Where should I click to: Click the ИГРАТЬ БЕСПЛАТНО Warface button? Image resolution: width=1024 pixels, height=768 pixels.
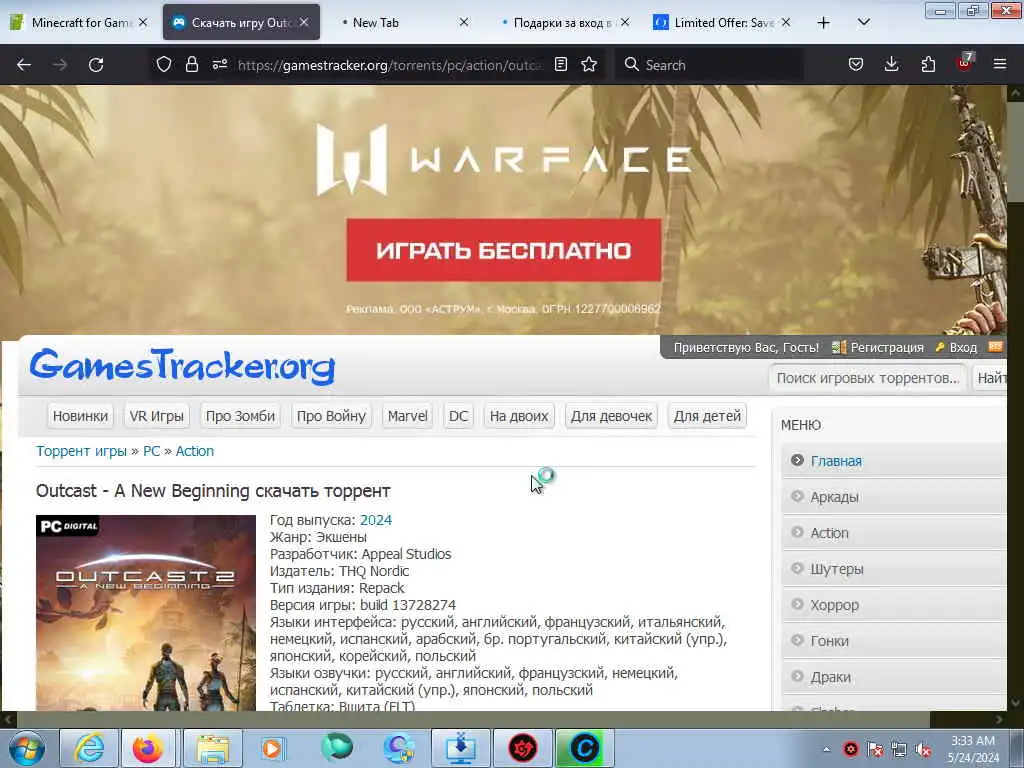point(504,250)
